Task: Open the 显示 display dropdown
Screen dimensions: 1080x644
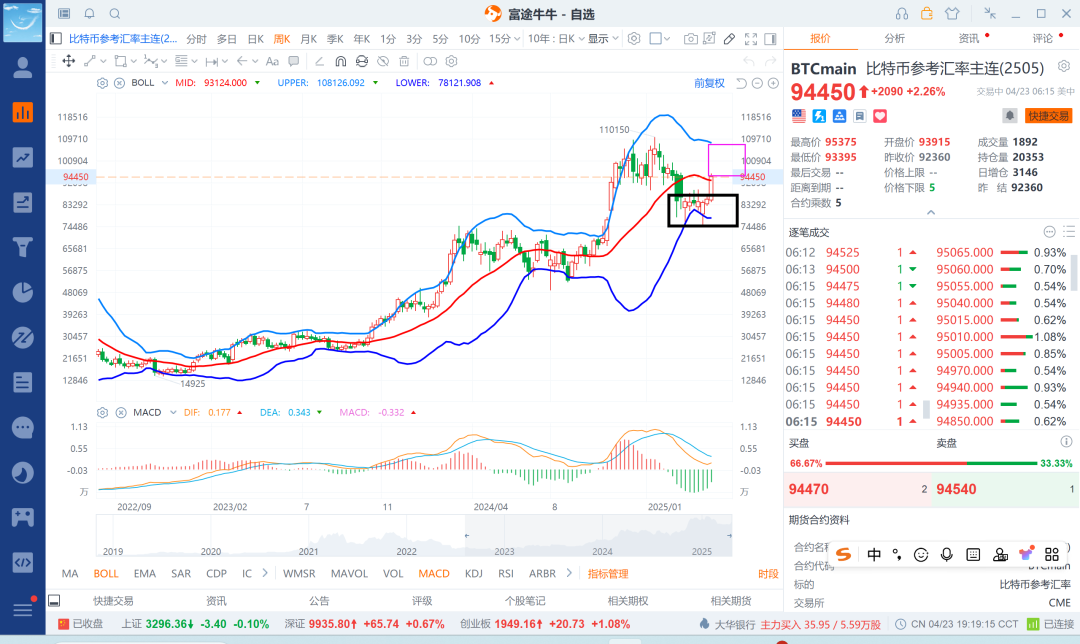Action: (603, 39)
